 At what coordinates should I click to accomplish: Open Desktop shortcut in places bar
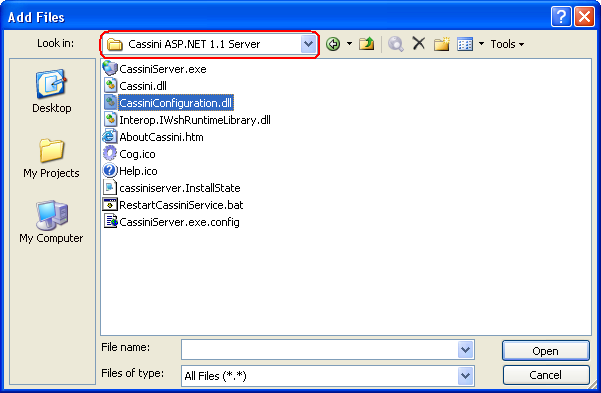[52, 91]
